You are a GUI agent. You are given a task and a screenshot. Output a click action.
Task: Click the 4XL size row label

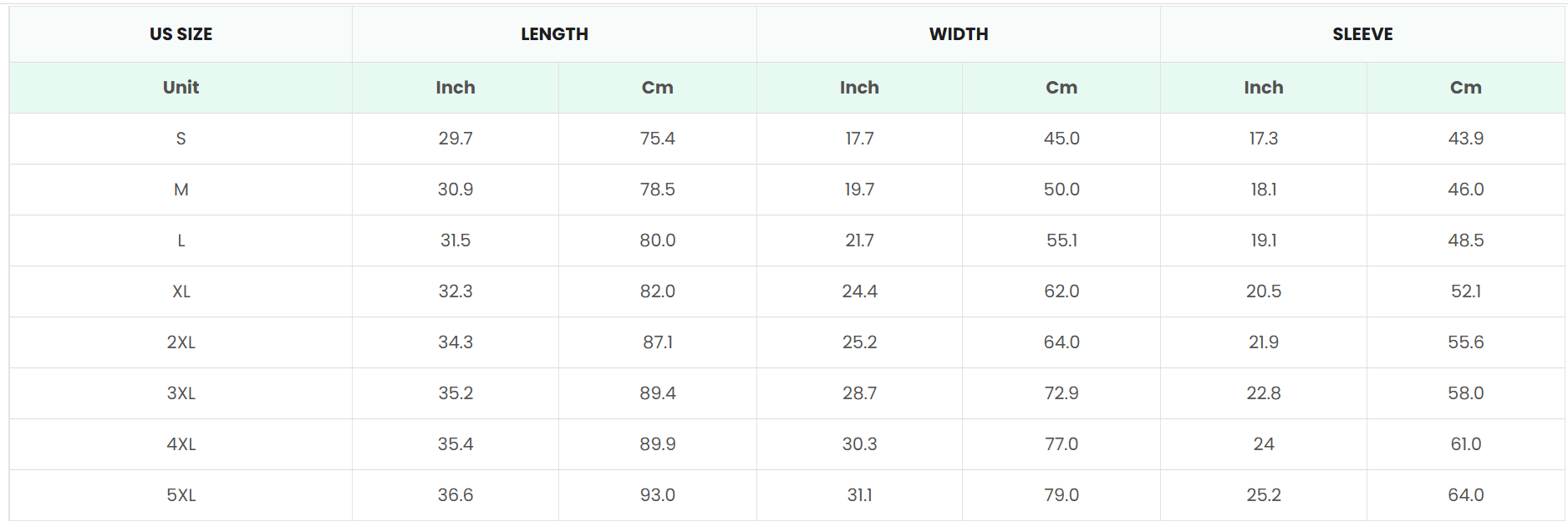click(x=181, y=444)
